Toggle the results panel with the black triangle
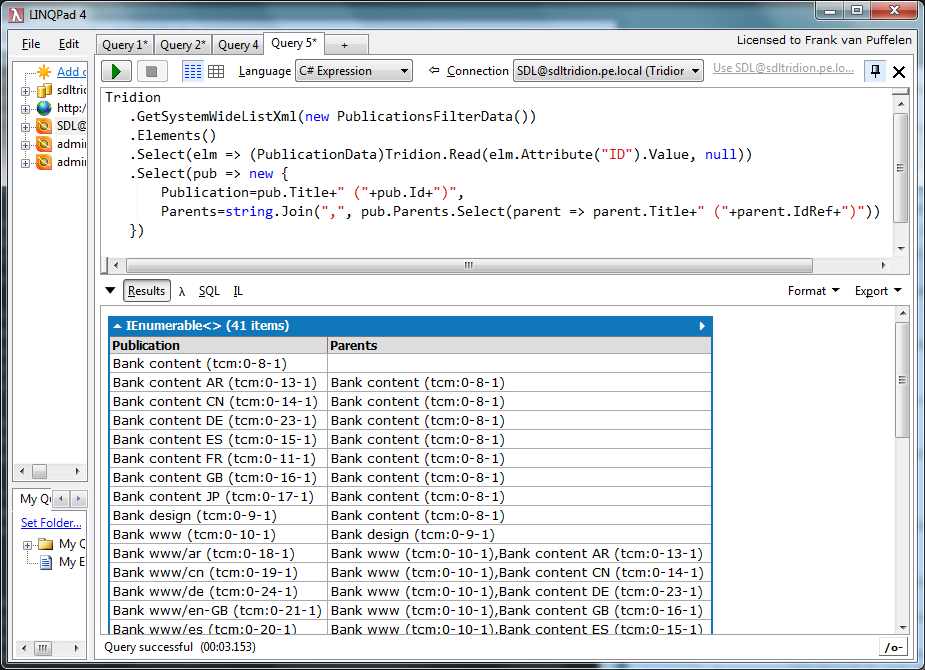 tap(111, 291)
